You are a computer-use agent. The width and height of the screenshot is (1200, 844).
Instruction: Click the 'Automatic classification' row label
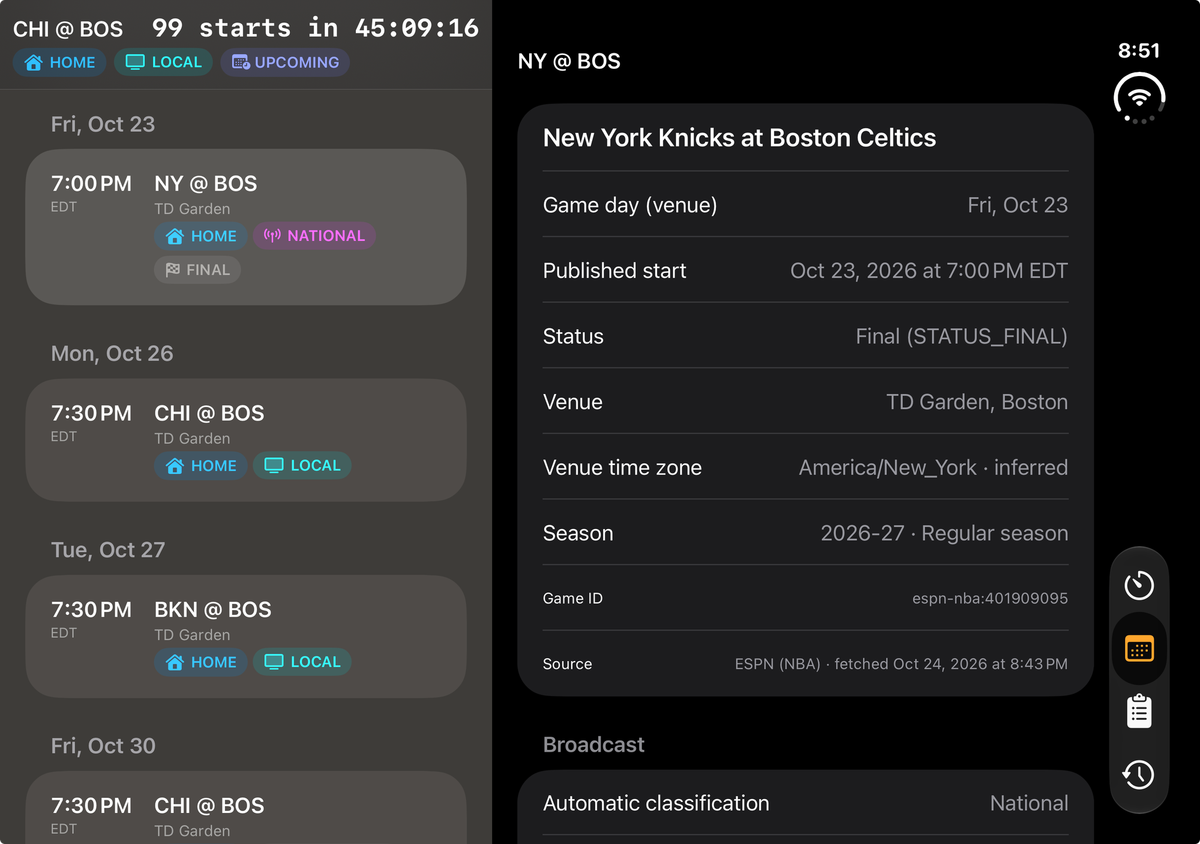click(656, 803)
